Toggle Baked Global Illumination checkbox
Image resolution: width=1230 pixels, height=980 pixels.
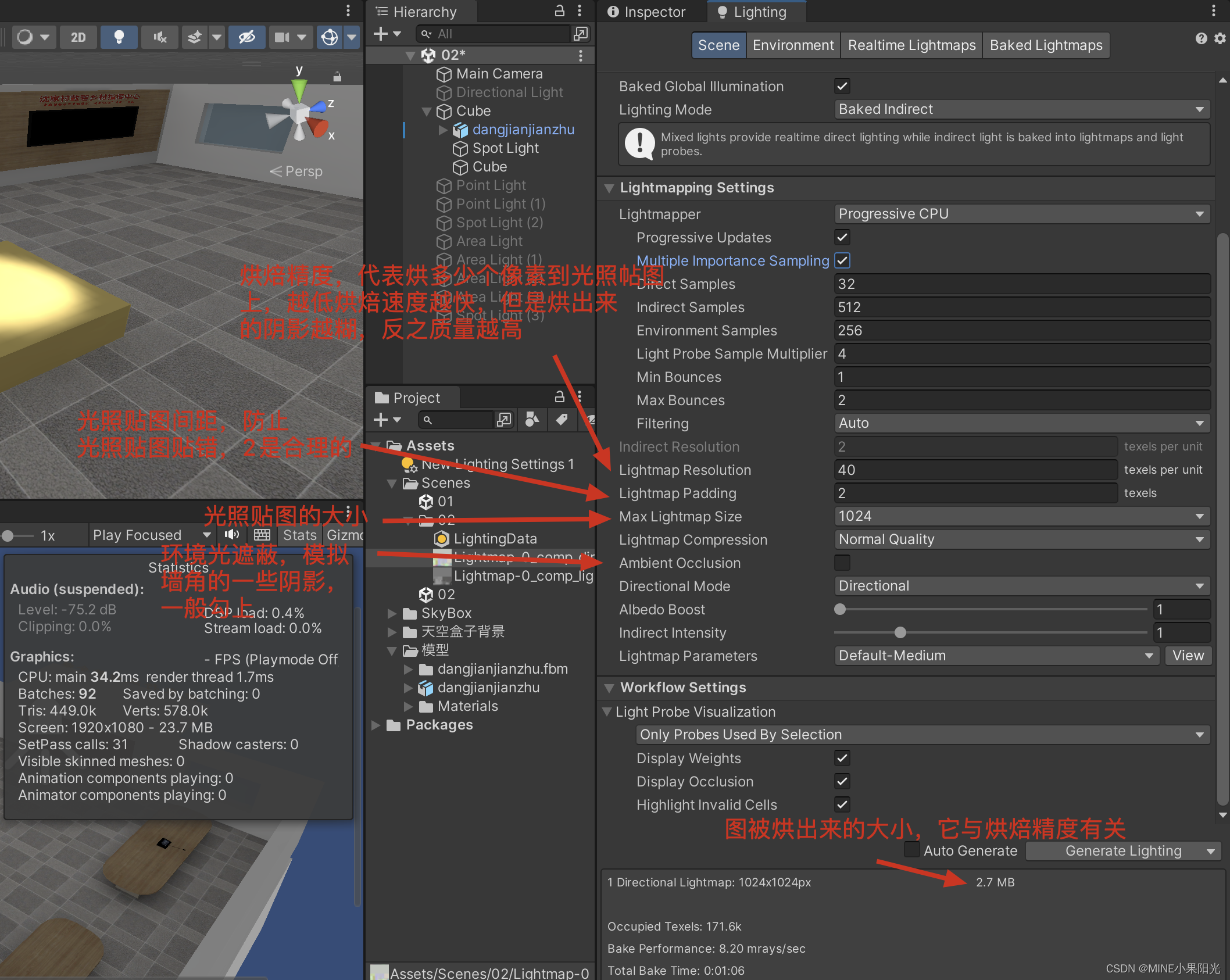pyautogui.click(x=841, y=87)
